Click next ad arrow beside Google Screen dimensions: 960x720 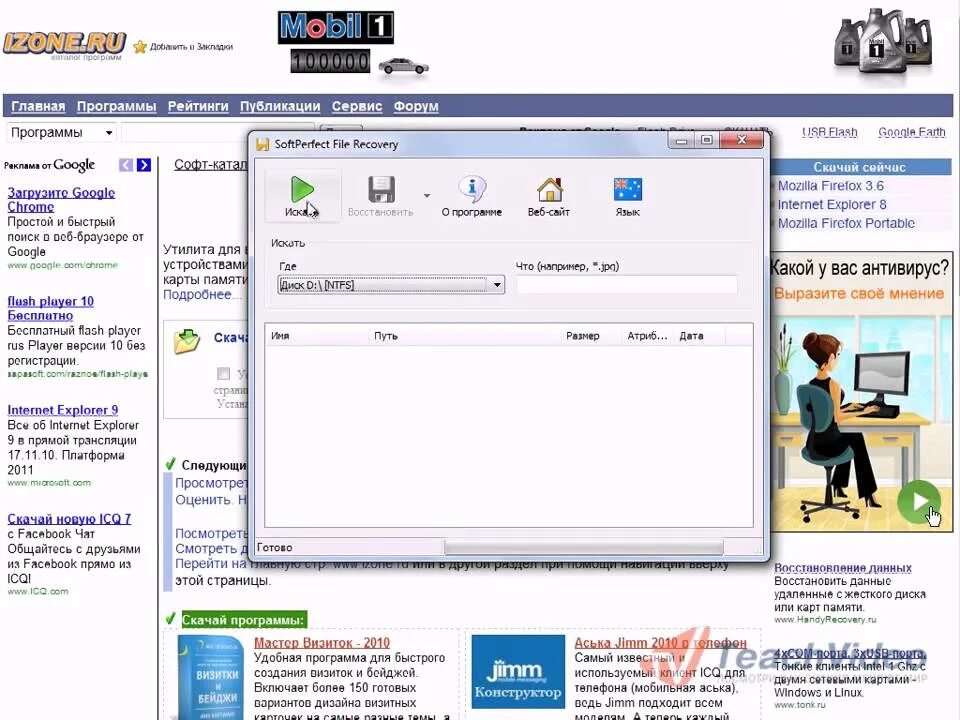(x=144, y=165)
